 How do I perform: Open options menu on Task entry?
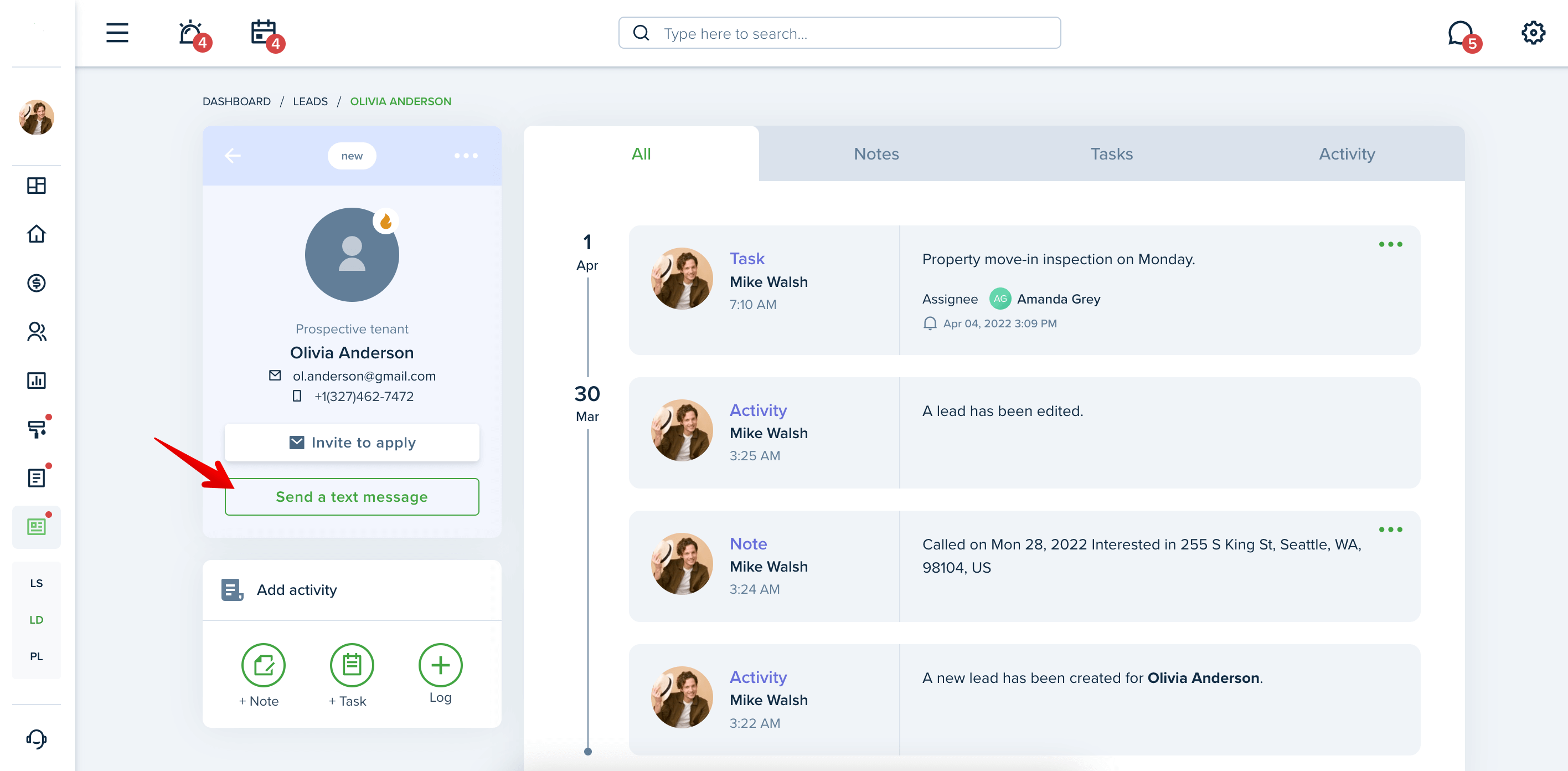click(1390, 244)
